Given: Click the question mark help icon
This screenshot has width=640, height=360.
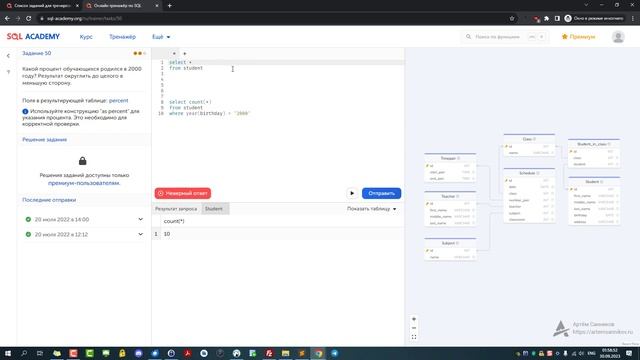Looking at the screenshot, I should [x=8, y=72].
